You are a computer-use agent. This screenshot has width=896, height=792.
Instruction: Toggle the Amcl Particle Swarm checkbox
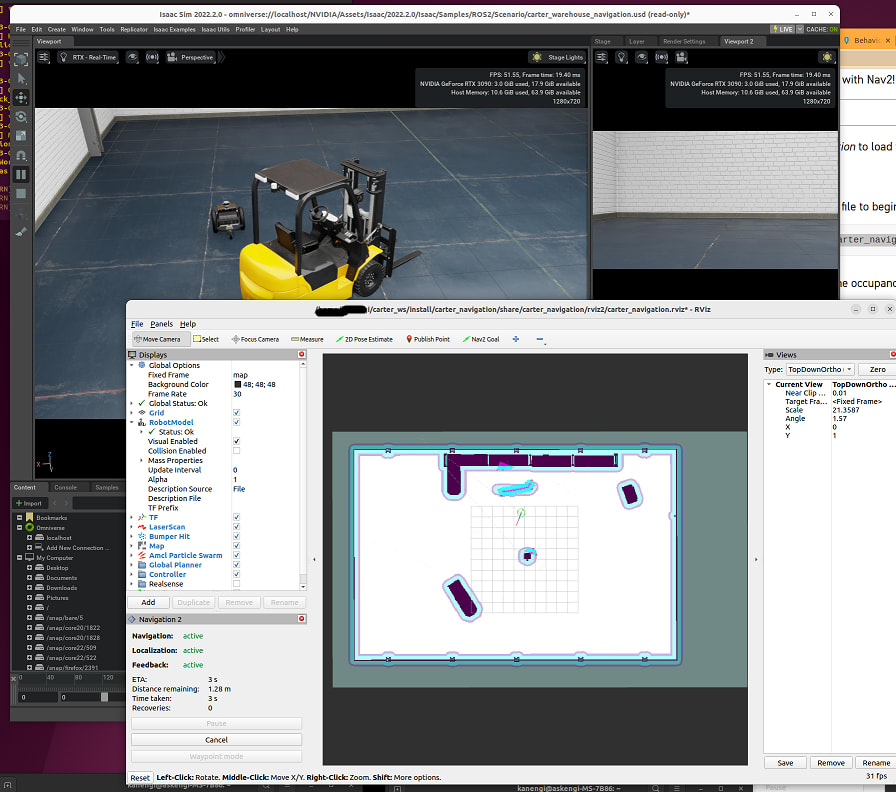pos(237,555)
